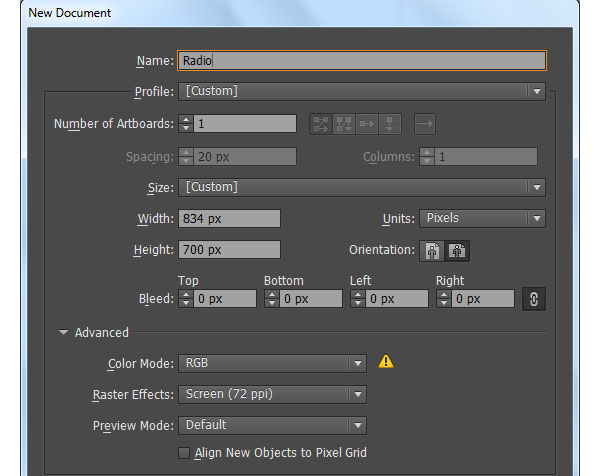Click the Number of Artboards stepper arrows
This screenshot has width=600, height=476.
186,124
